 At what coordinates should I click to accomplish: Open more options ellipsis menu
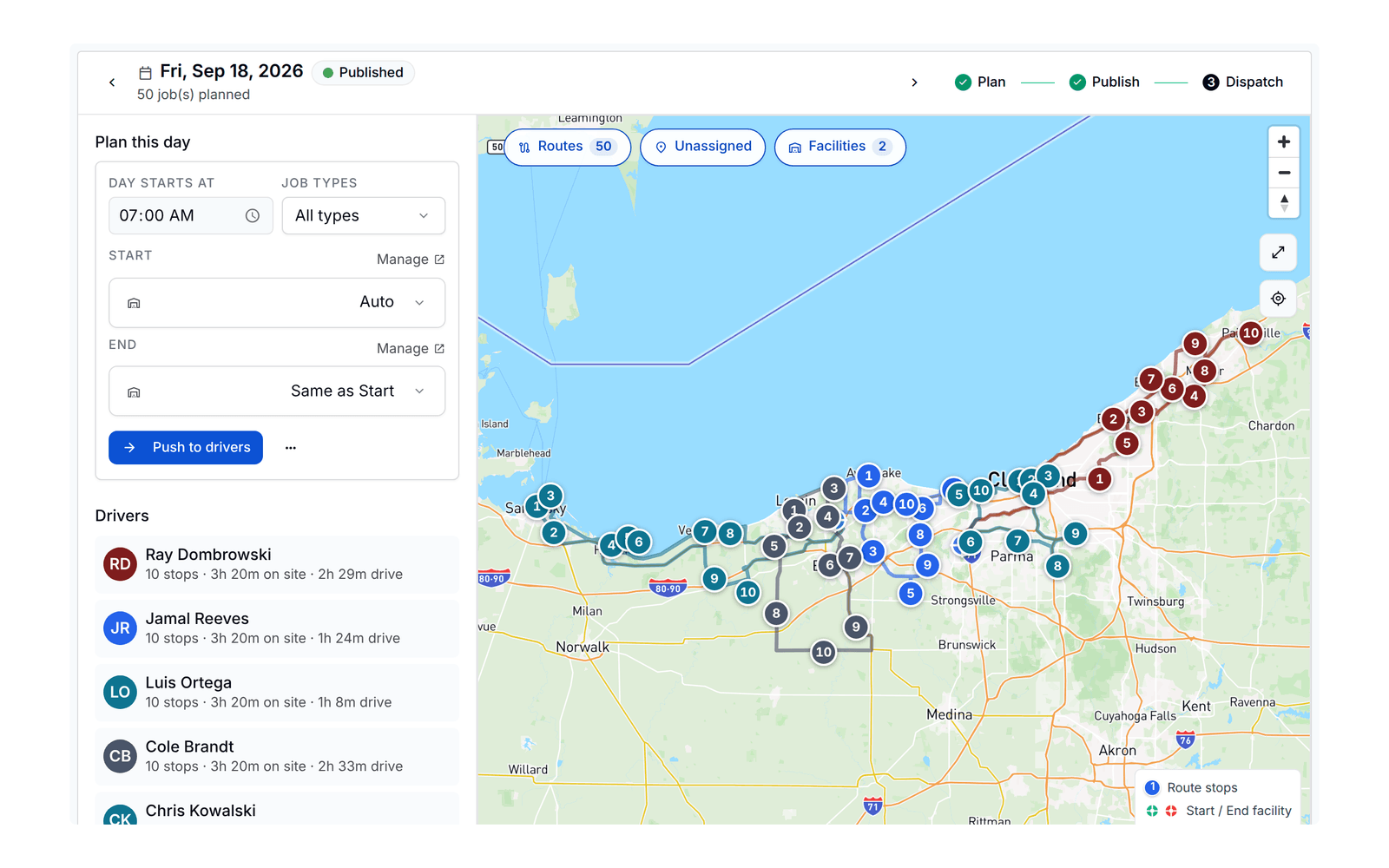click(291, 448)
